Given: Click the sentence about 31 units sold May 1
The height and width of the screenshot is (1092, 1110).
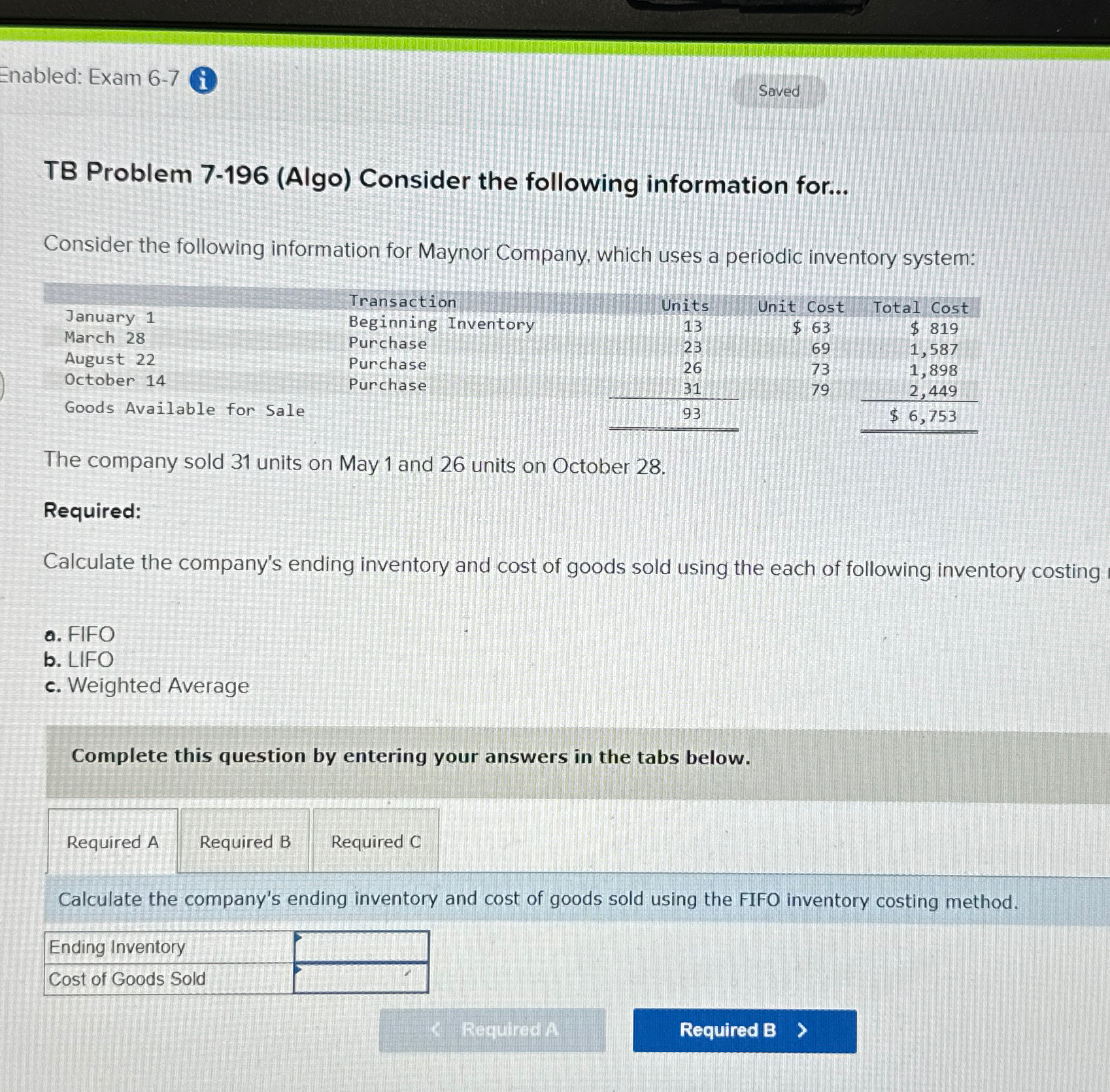Looking at the screenshot, I should point(354,463).
